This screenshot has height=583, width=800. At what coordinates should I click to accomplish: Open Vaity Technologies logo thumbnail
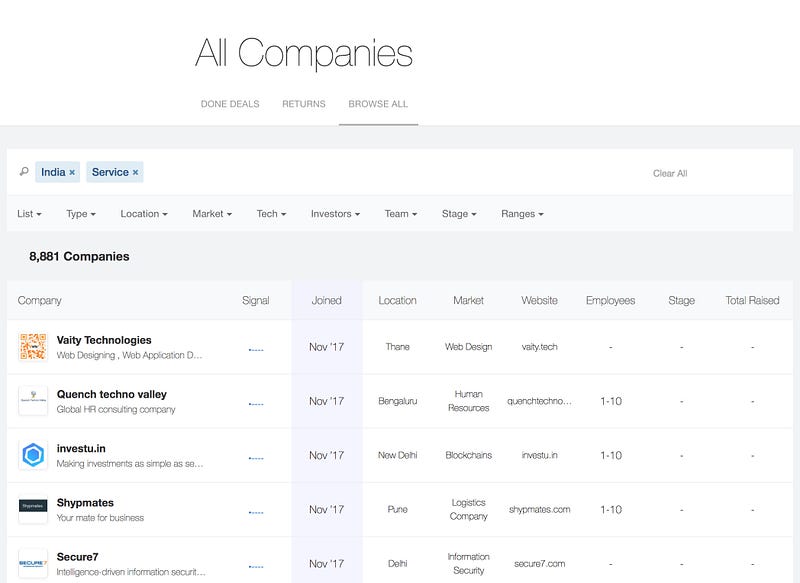point(33,347)
